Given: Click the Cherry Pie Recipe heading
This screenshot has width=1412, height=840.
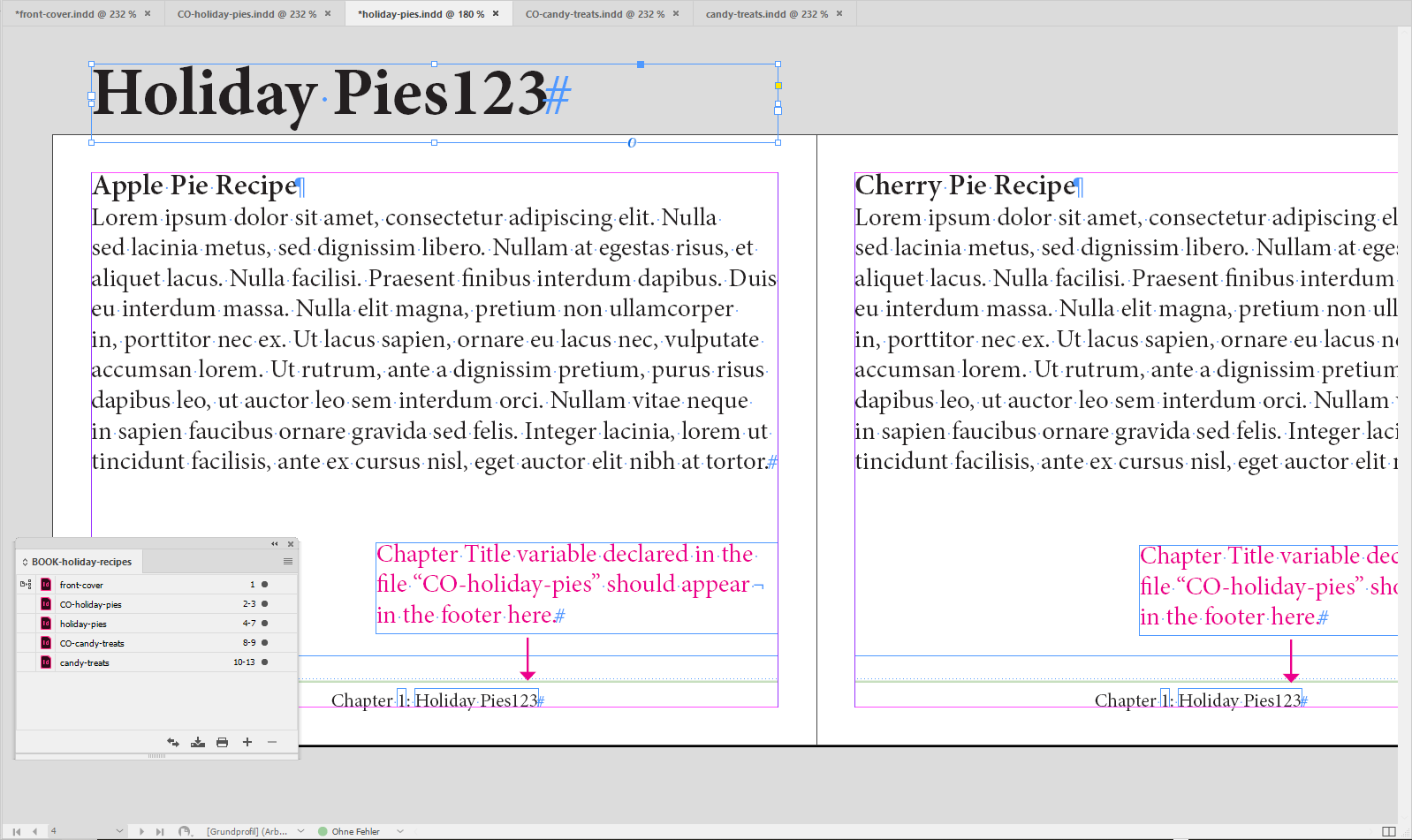Looking at the screenshot, I should click(x=966, y=185).
